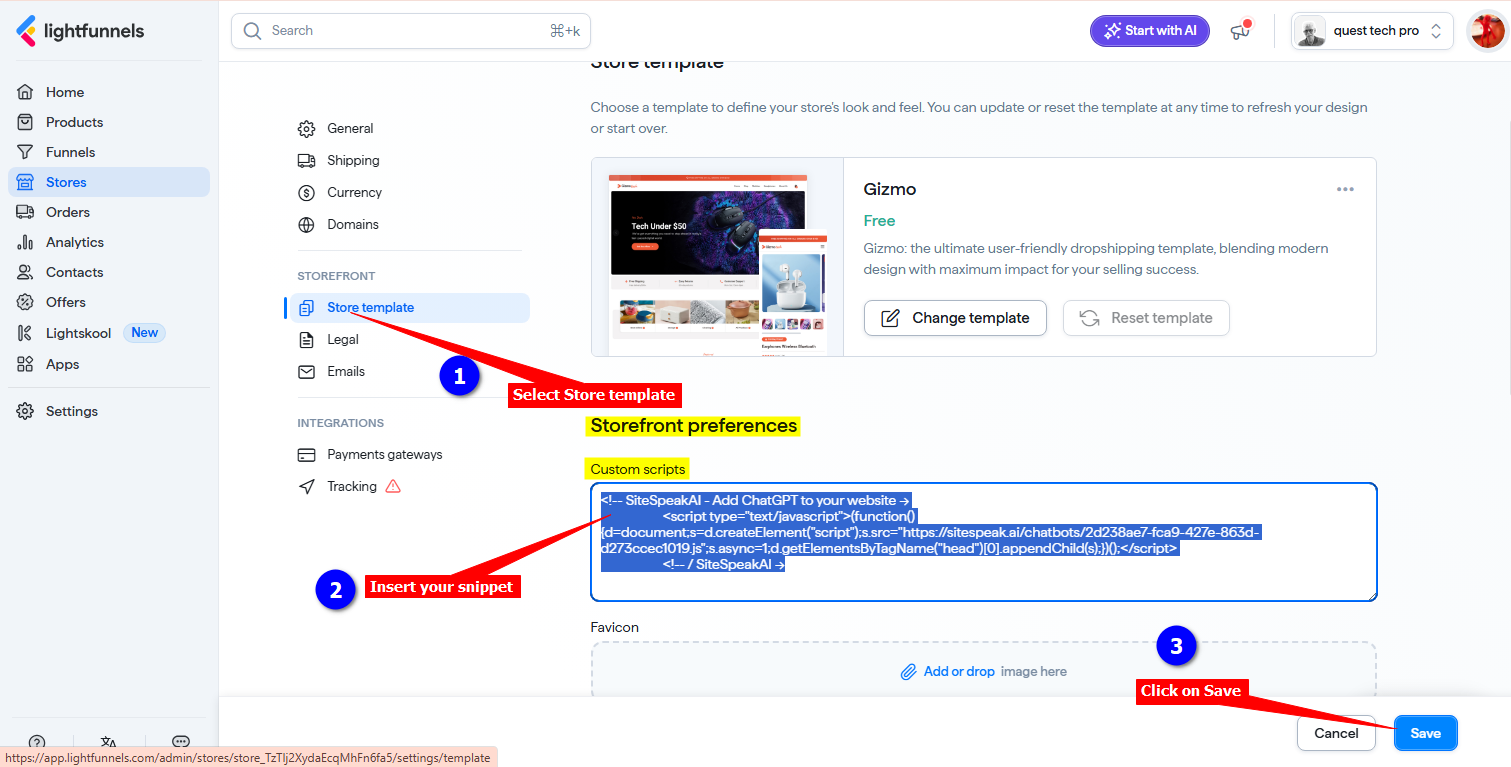Open the Analytics chart icon

coord(26,242)
